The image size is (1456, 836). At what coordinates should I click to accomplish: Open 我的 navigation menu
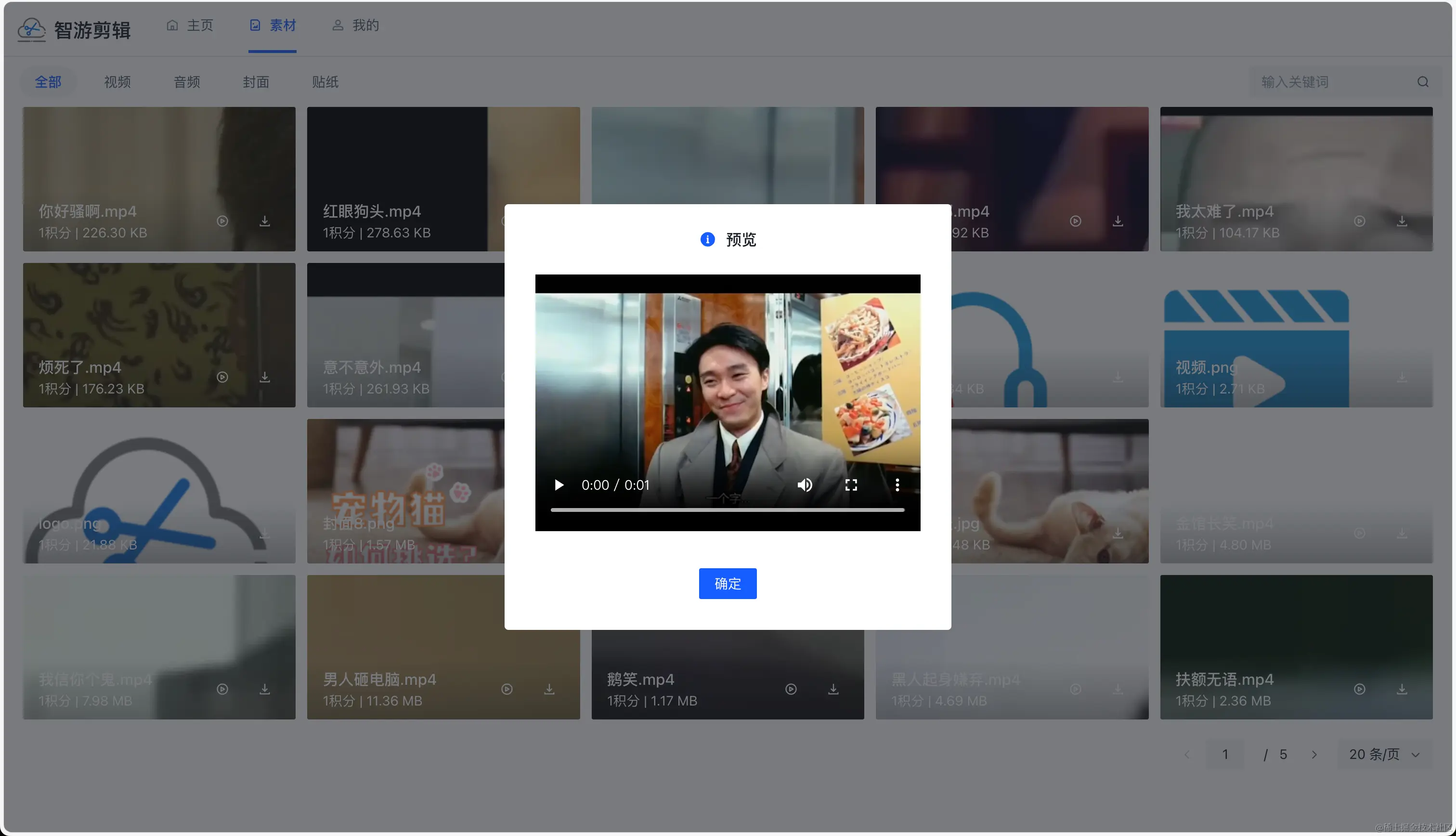[x=356, y=25]
